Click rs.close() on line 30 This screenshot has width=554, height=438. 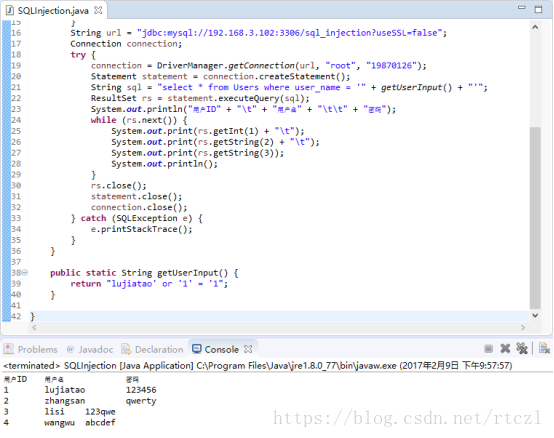point(118,186)
